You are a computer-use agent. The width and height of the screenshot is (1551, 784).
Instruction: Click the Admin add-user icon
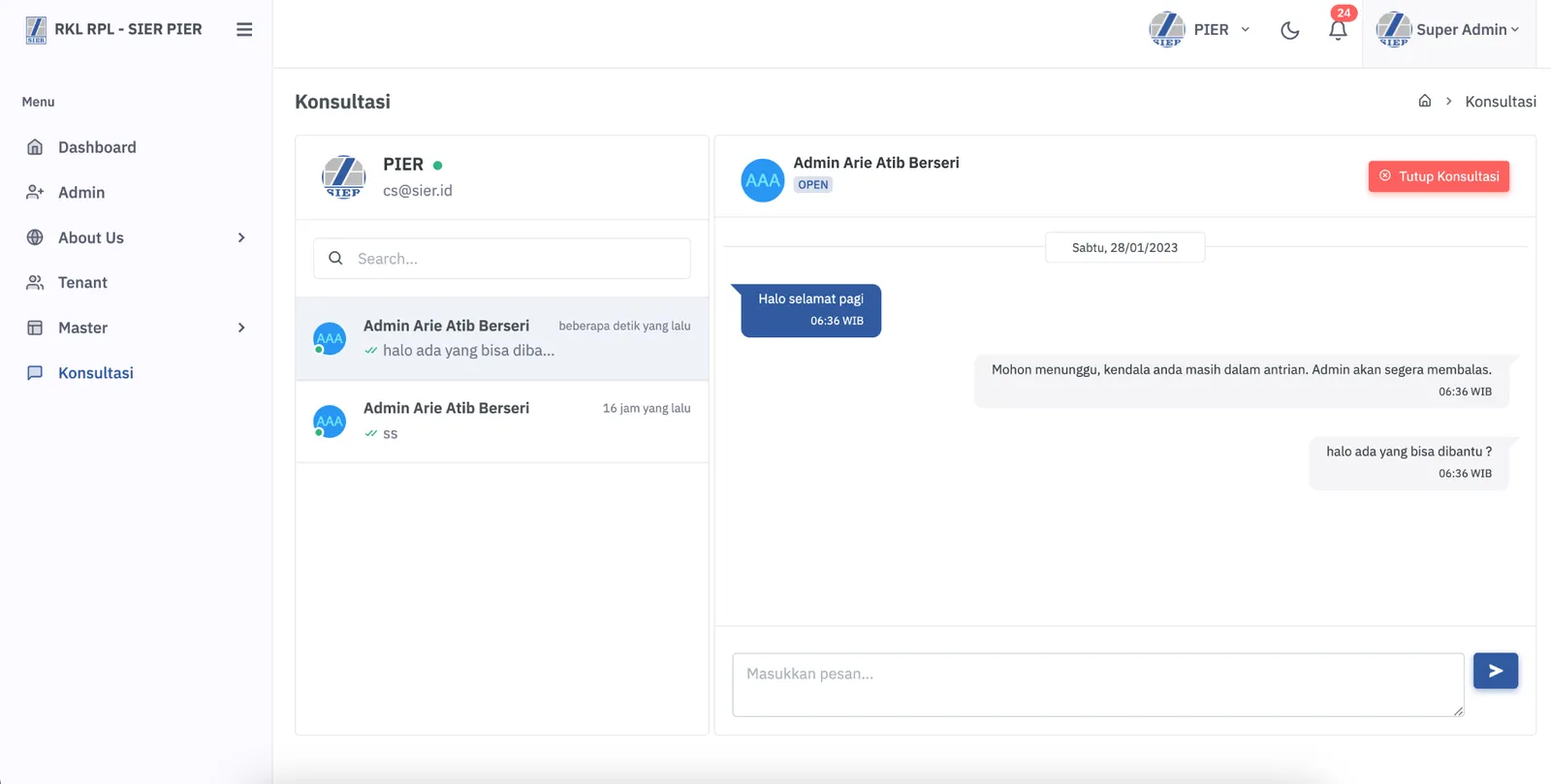coord(35,192)
